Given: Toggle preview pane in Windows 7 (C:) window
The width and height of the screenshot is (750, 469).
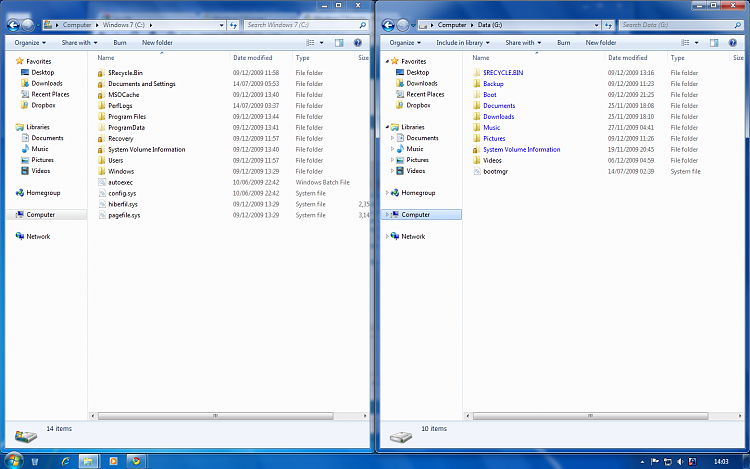Looking at the screenshot, I should [339, 43].
